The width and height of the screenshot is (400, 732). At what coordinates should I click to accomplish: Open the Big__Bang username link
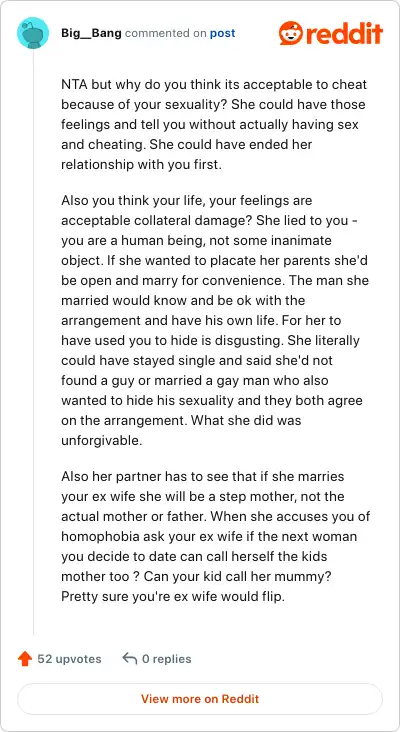pyautogui.click(x=91, y=34)
